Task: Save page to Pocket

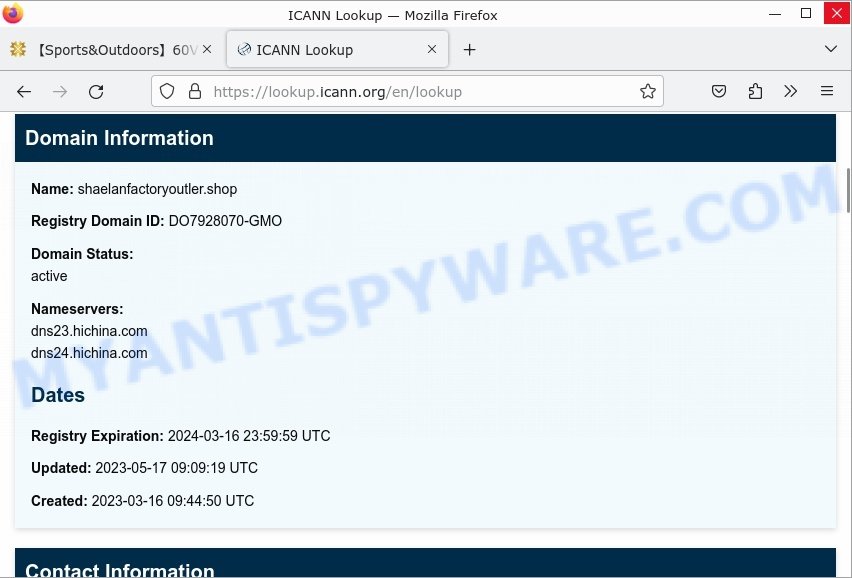Action: pyautogui.click(x=719, y=91)
